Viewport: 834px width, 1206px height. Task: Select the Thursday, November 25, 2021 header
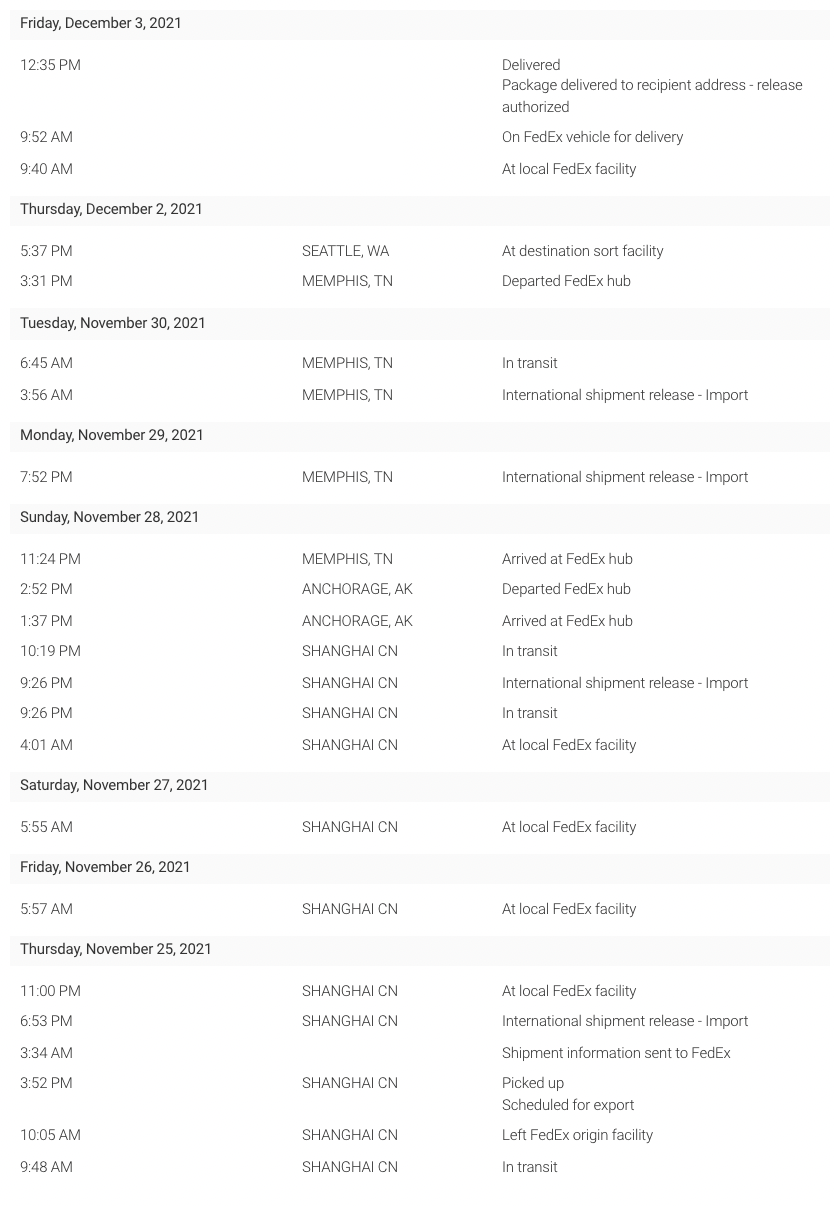[x=116, y=949]
